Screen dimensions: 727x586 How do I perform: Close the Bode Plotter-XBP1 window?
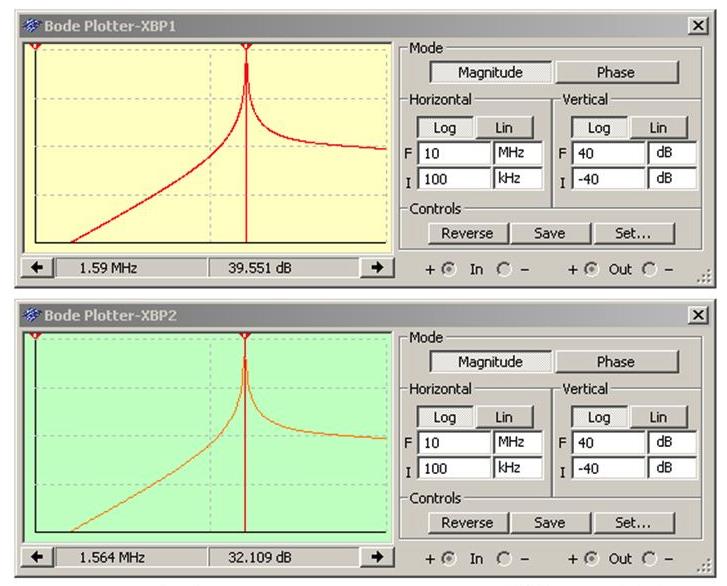697,26
